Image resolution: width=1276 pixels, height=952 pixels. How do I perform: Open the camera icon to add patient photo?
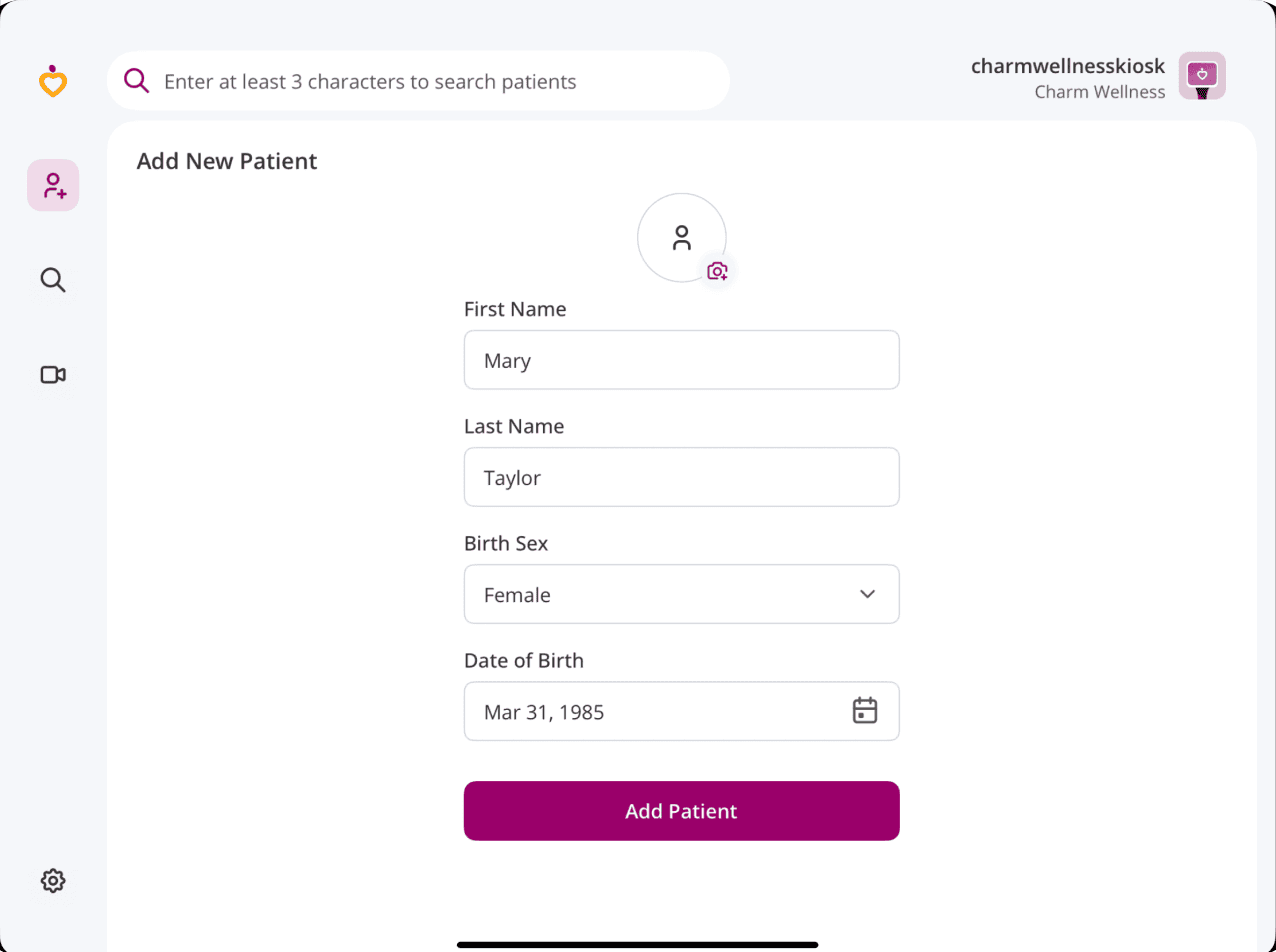coord(717,270)
